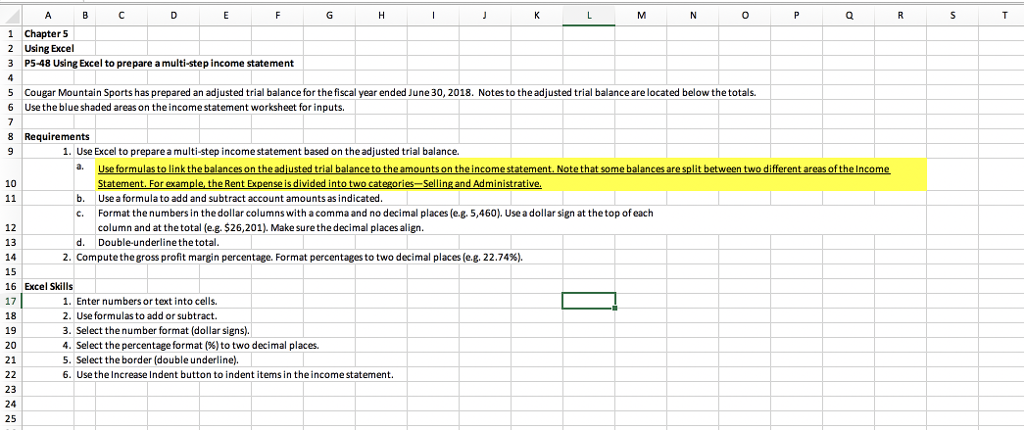1024x430 pixels.
Task: Select row 3 header
Action: point(11,63)
